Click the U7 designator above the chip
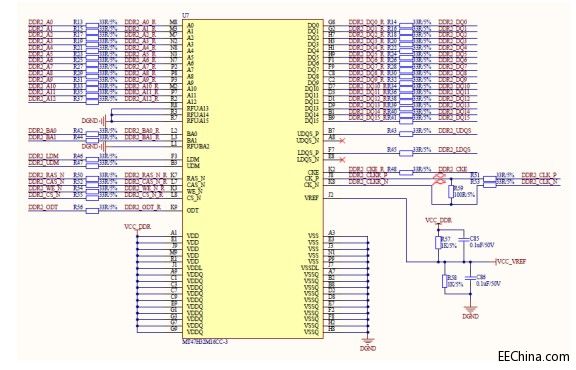 [x=186, y=15]
